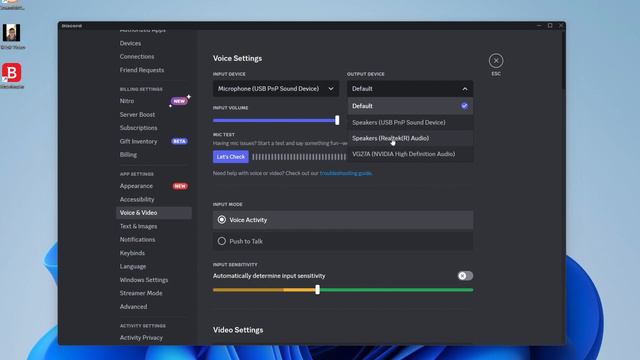Open Accessibility settings page
The height and width of the screenshot is (360, 640).
pyautogui.click(x=137, y=200)
